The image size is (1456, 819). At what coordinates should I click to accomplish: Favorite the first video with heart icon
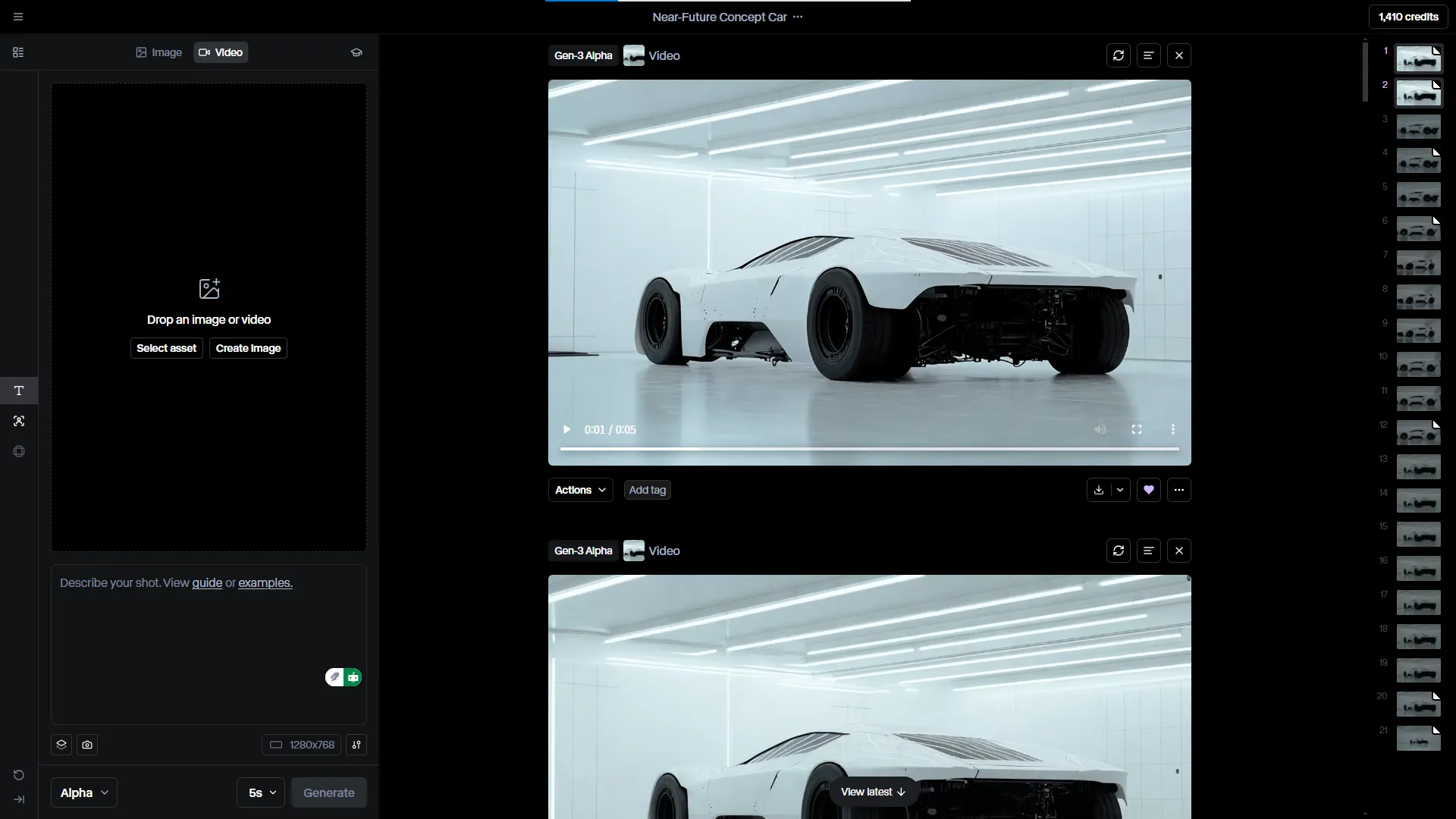tap(1148, 490)
